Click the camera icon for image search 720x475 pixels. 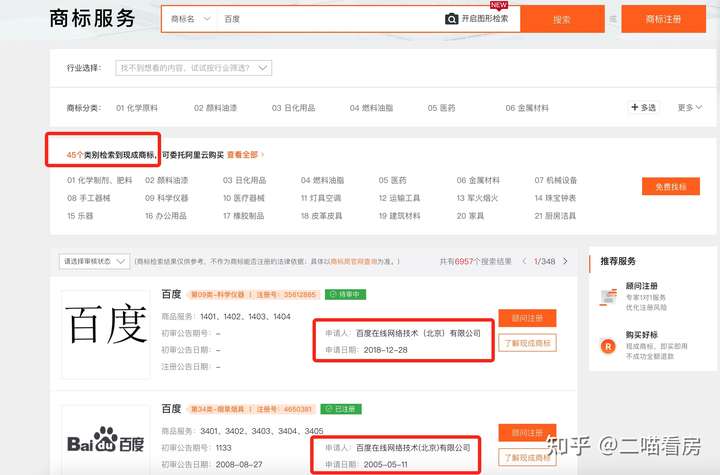451,19
